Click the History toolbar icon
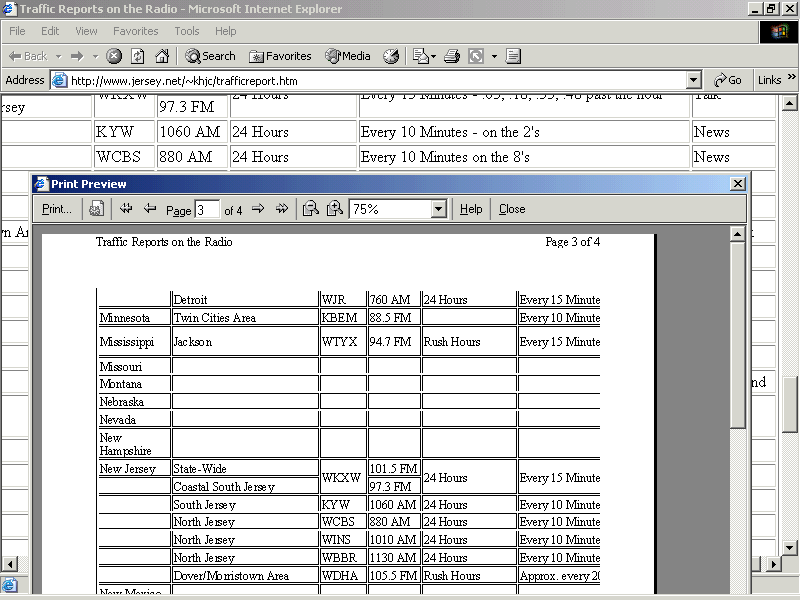This screenshot has height=600, width=800. coord(391,56)
